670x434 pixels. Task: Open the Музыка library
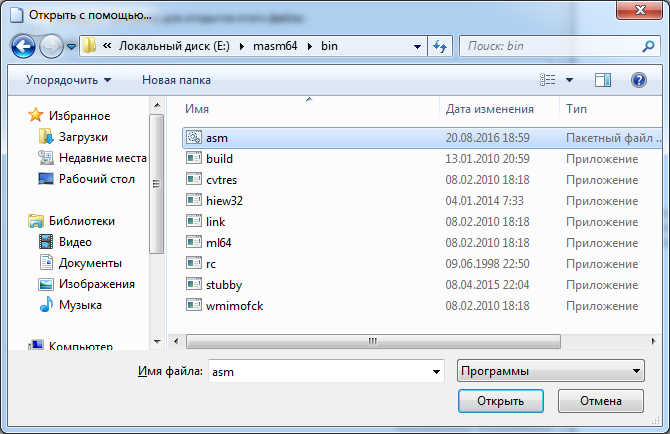[80, 305]
